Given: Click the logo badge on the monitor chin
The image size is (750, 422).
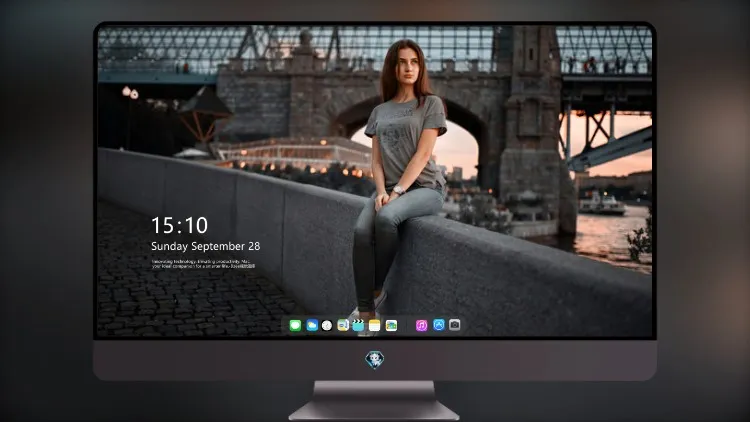Looking at the screenshot, I should (x=375, y=360).
